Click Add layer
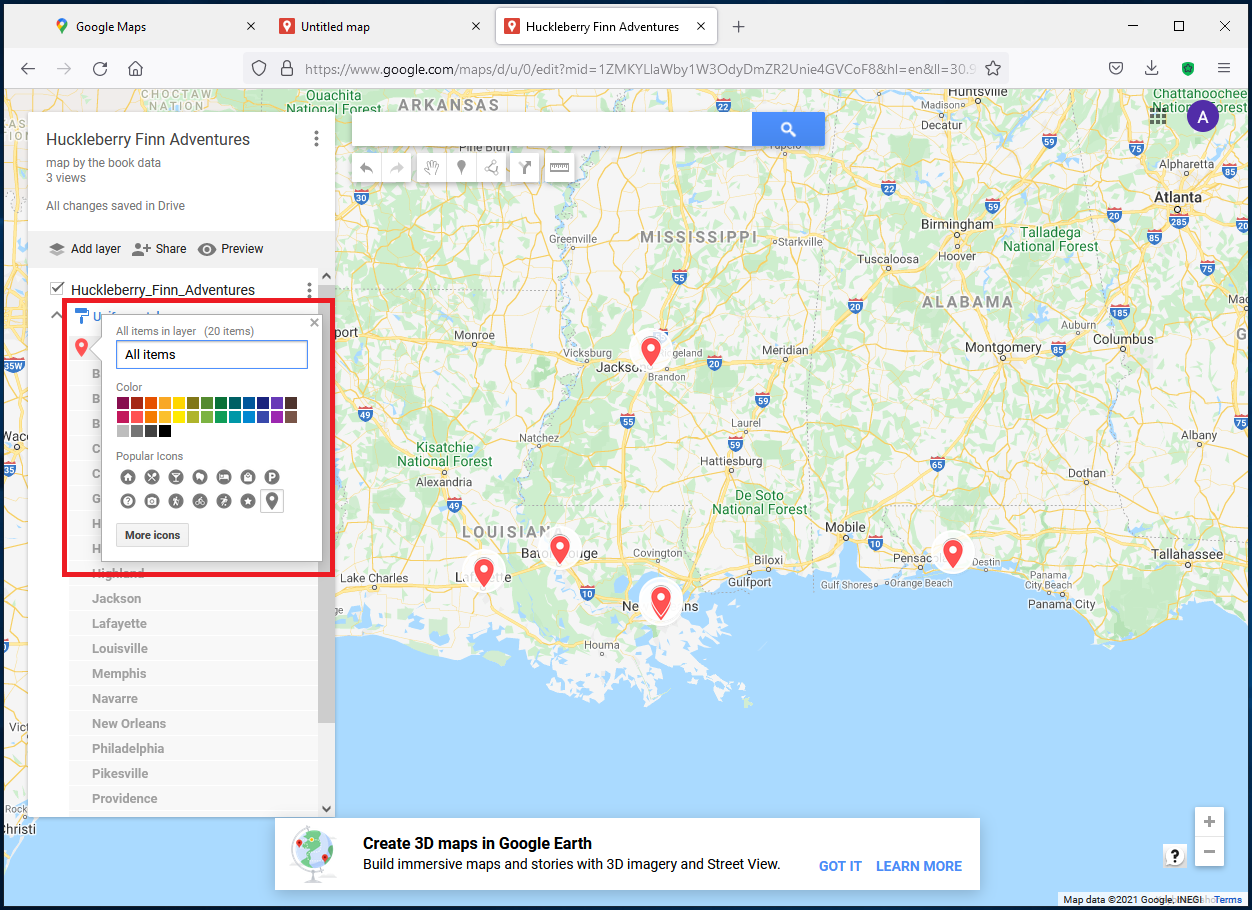The image size is (1252, 910). [x=85, y=249]
